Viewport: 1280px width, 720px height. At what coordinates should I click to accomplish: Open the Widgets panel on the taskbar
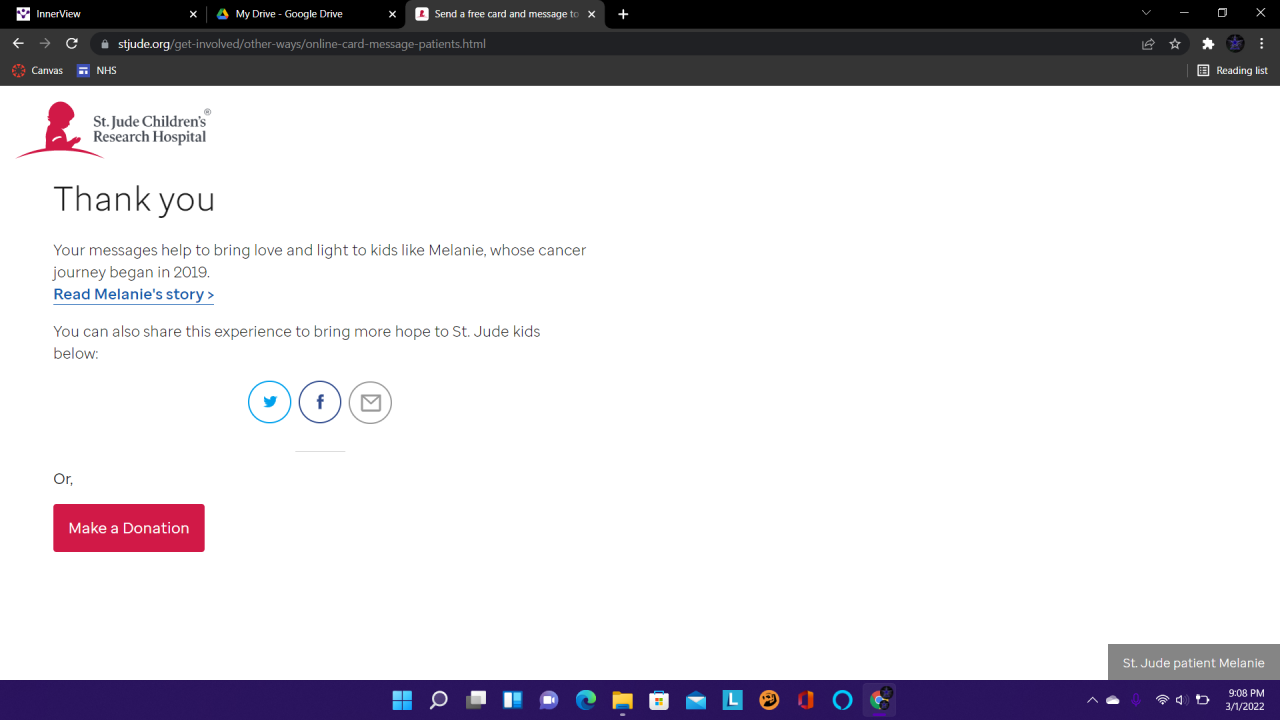coord(512,700)
